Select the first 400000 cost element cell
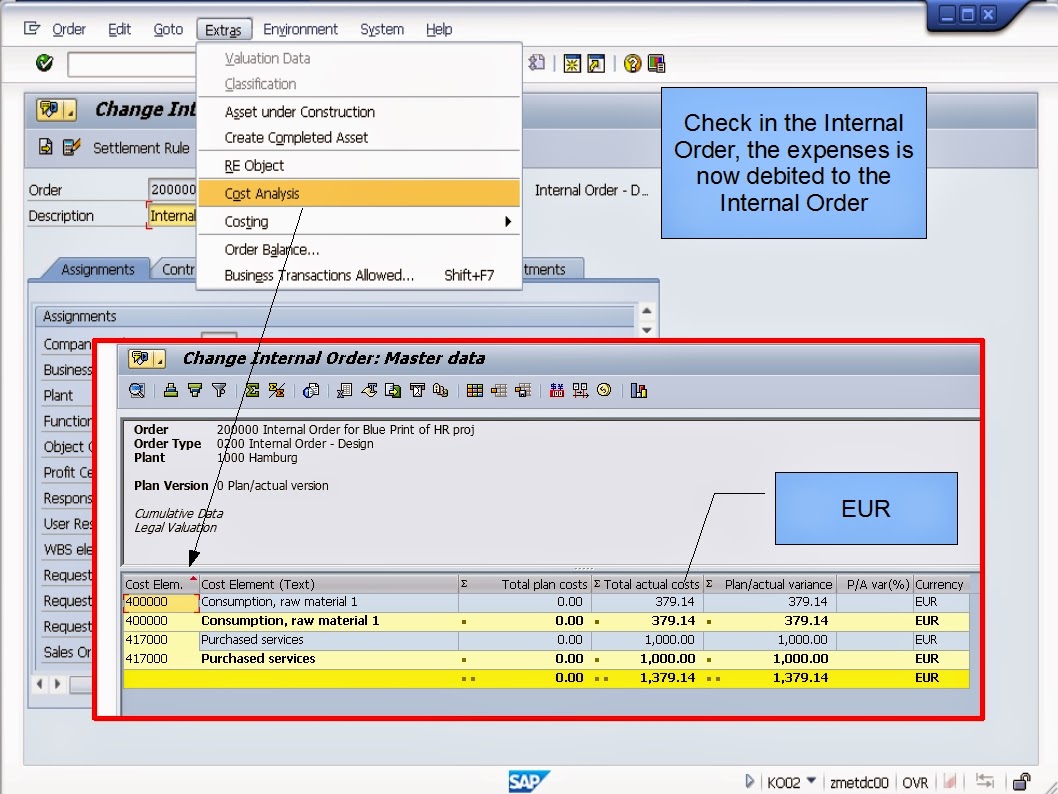 (161, 602)
